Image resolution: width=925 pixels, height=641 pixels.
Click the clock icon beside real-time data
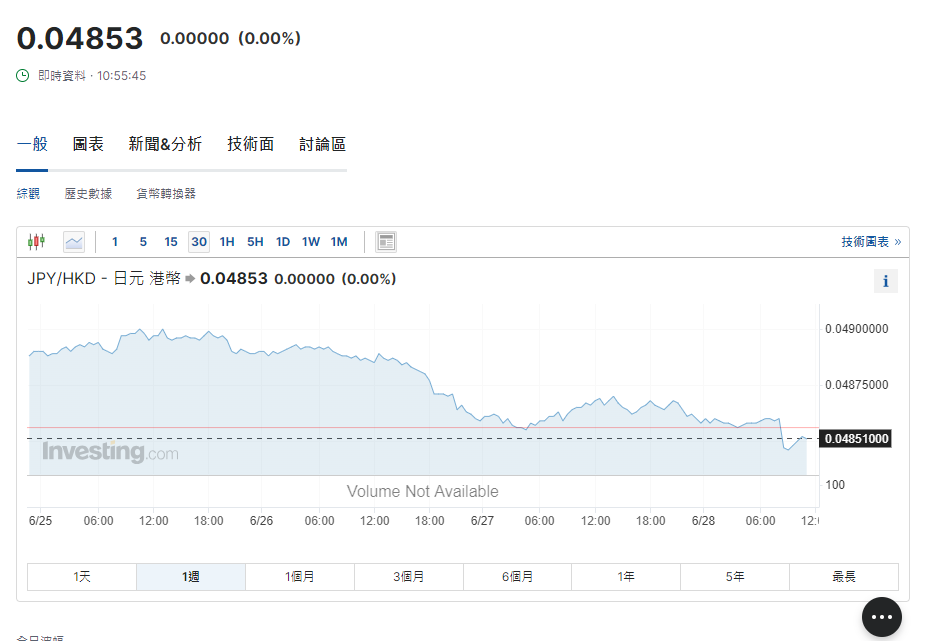coord(23,75)
